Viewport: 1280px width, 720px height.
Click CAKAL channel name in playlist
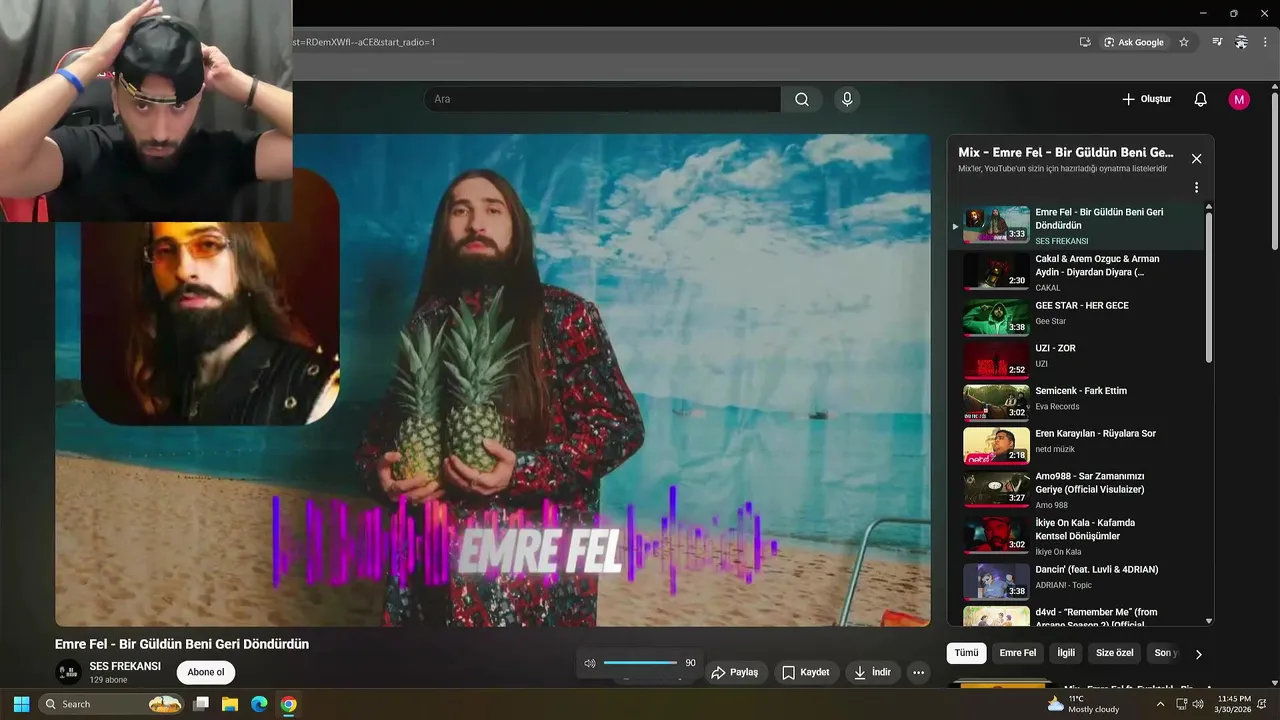(1048, 288)
